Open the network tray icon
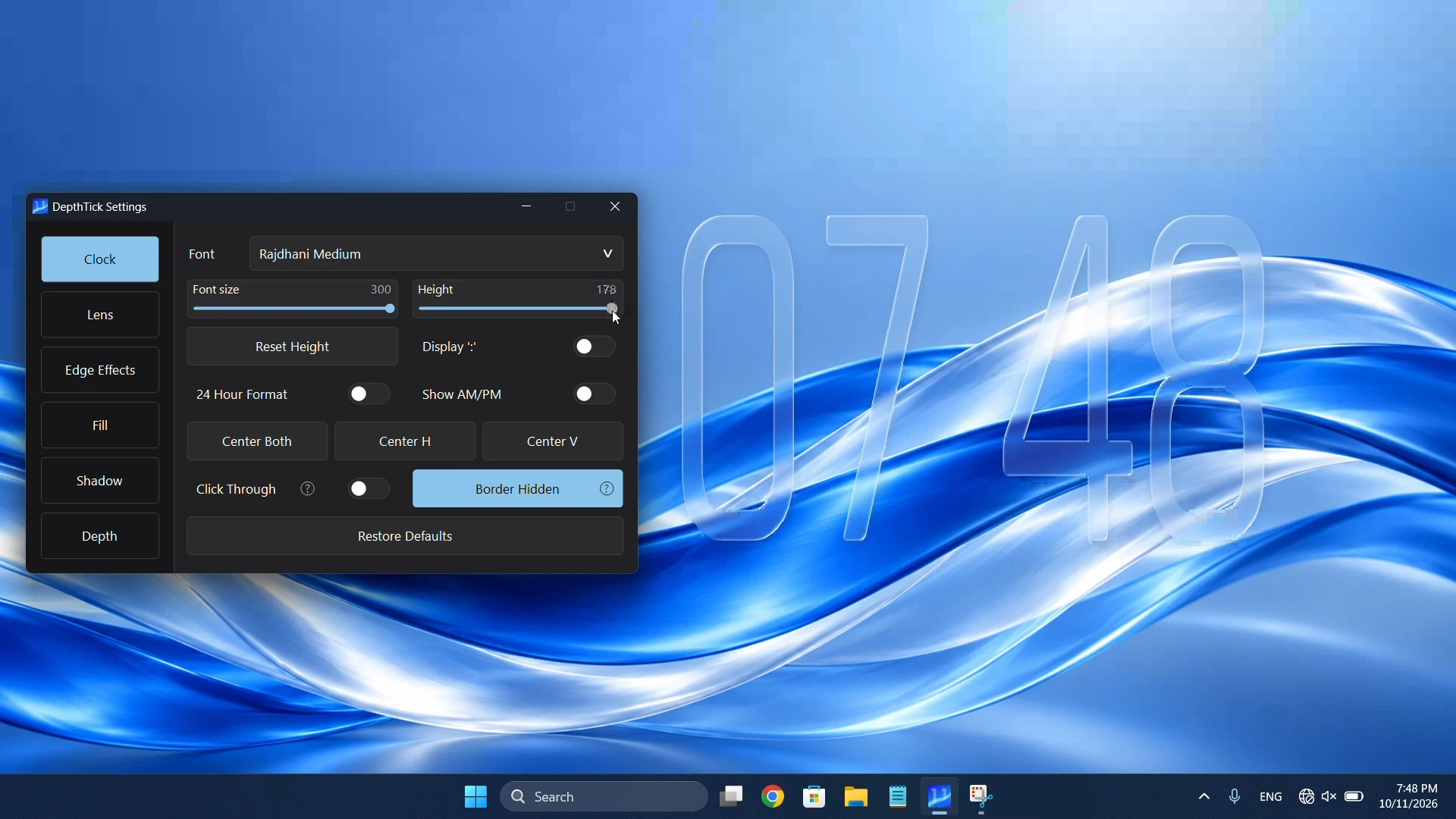This screenshot has width=1456, height=819. pos(1307,797)
